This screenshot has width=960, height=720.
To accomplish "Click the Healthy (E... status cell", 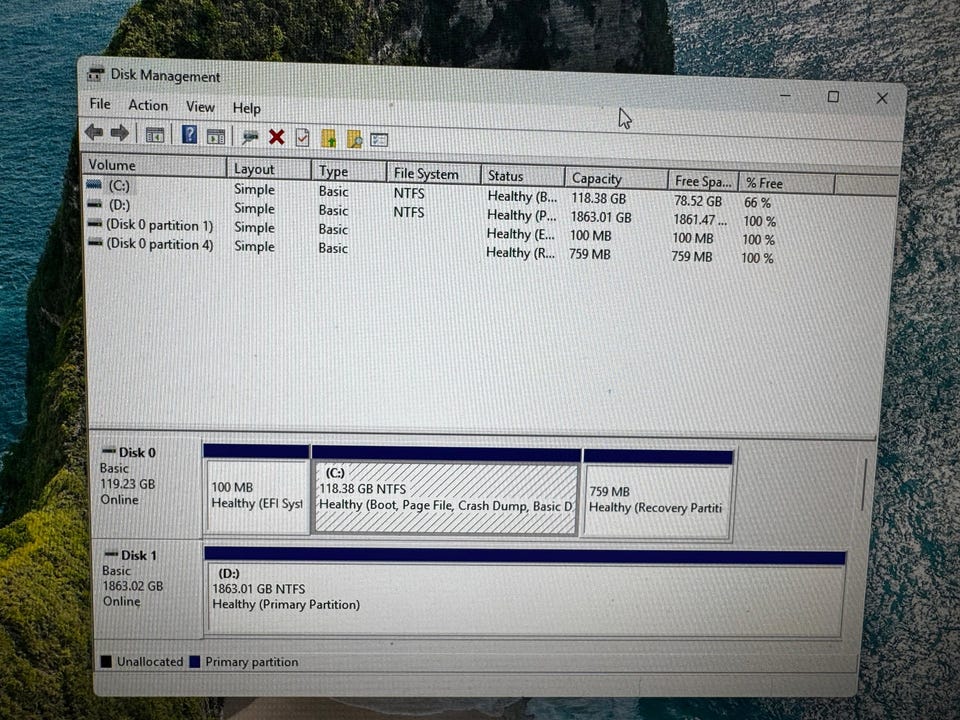I will pyautogui.click(x=520, y=234).
